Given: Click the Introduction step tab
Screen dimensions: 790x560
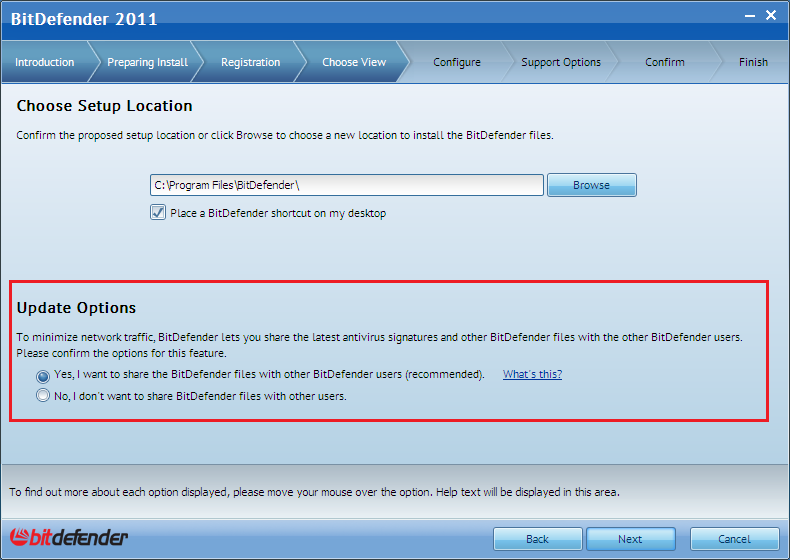Looking at the screenshot, I should pos(44,62).
